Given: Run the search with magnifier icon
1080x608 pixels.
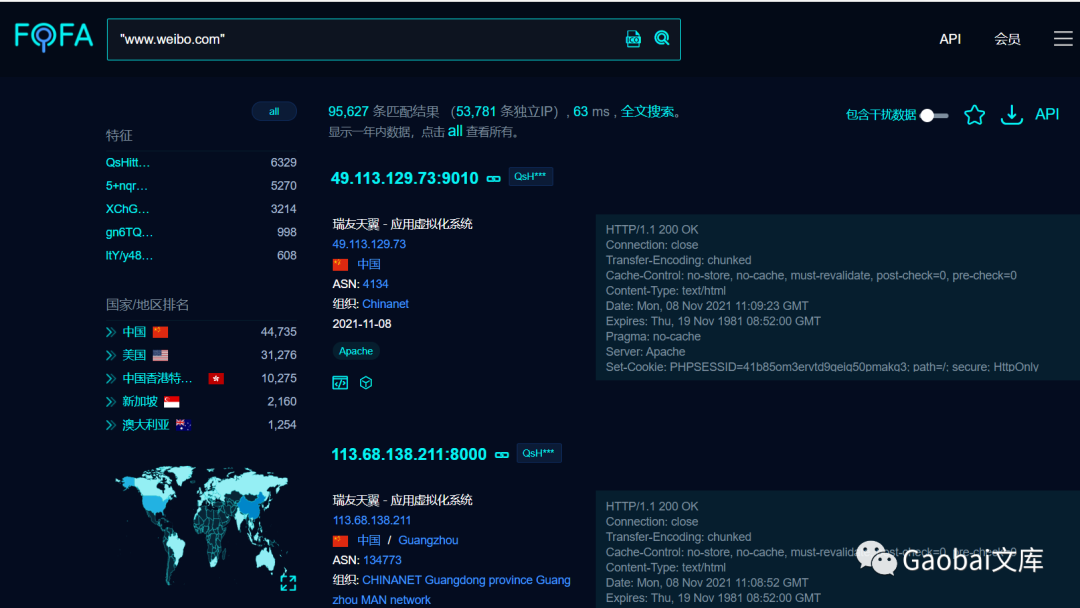Looking at the screenshot, I should (662, 38).
